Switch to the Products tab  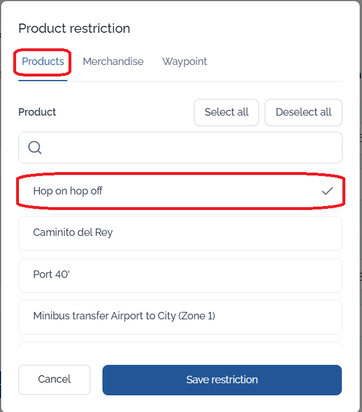pyautogui.click(x=43, y=62)
